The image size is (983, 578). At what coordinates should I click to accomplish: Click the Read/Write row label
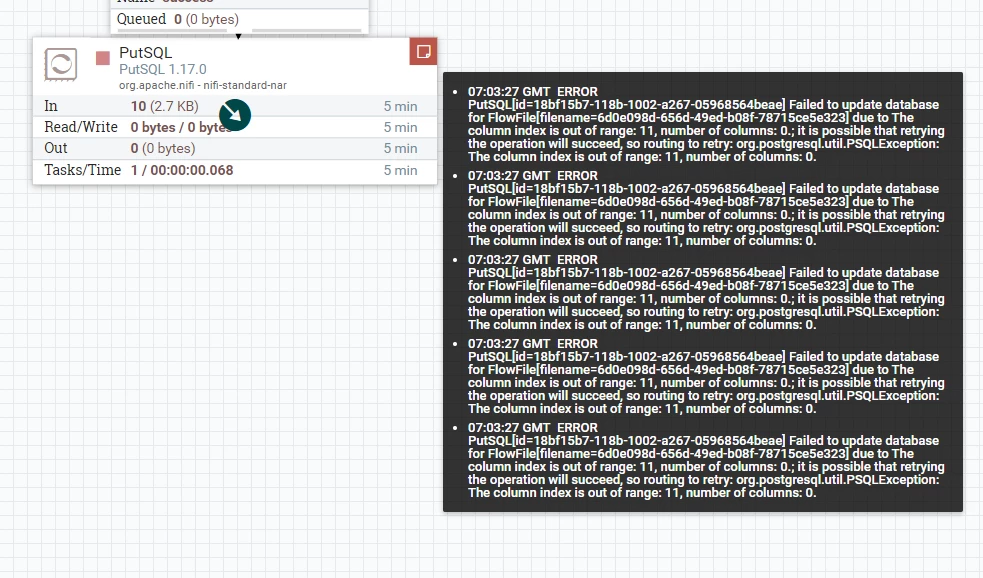tap(81, 127)
